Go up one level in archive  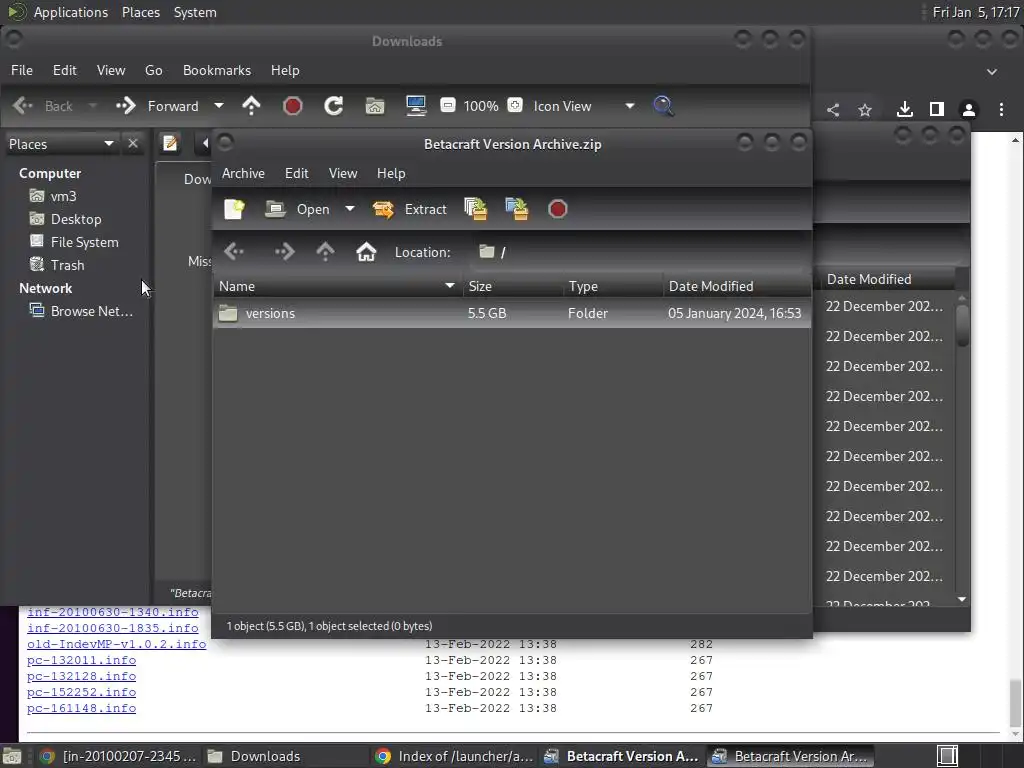325,251
